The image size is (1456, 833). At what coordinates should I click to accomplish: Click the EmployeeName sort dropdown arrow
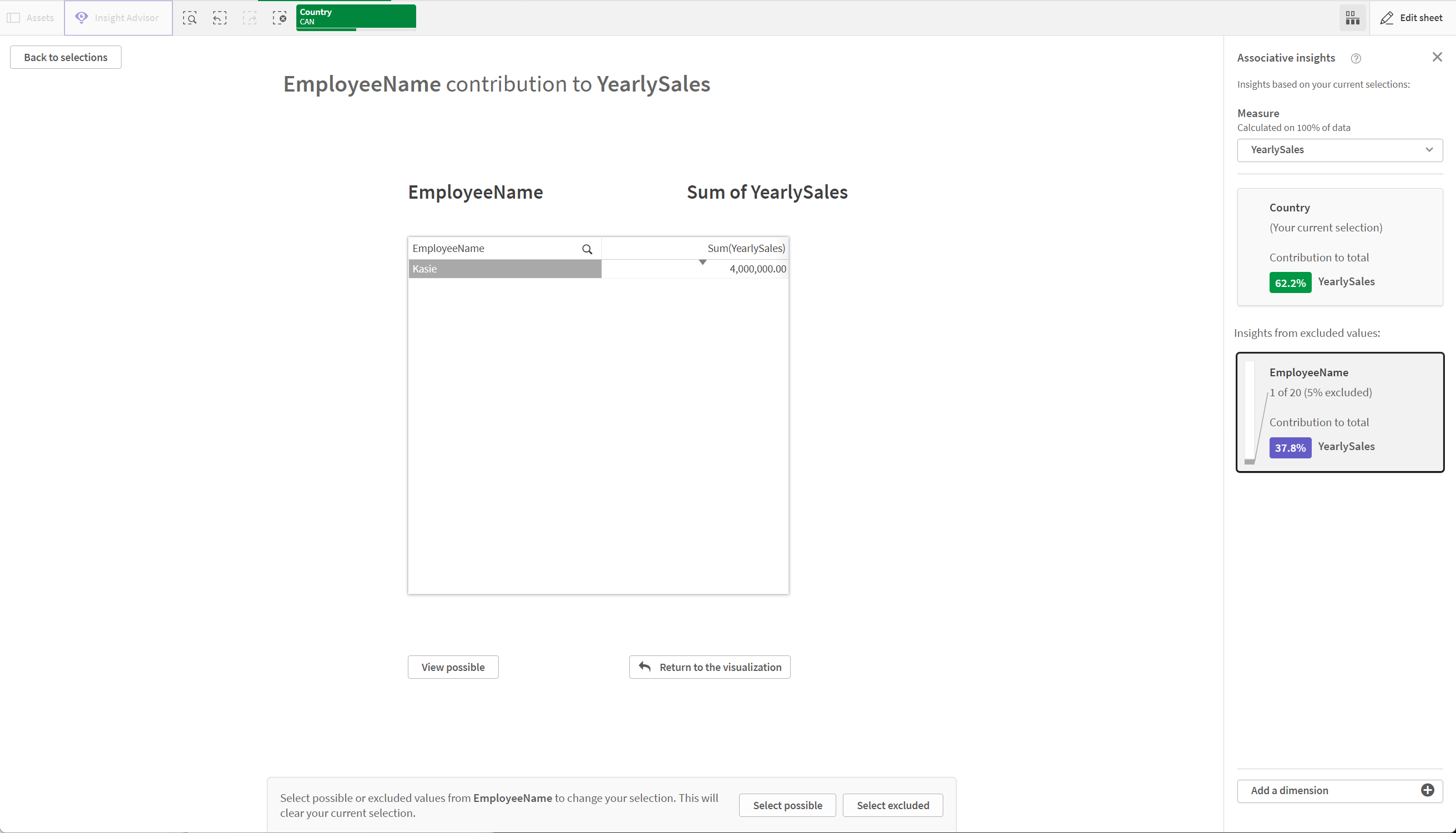click(x=702, y=262)
